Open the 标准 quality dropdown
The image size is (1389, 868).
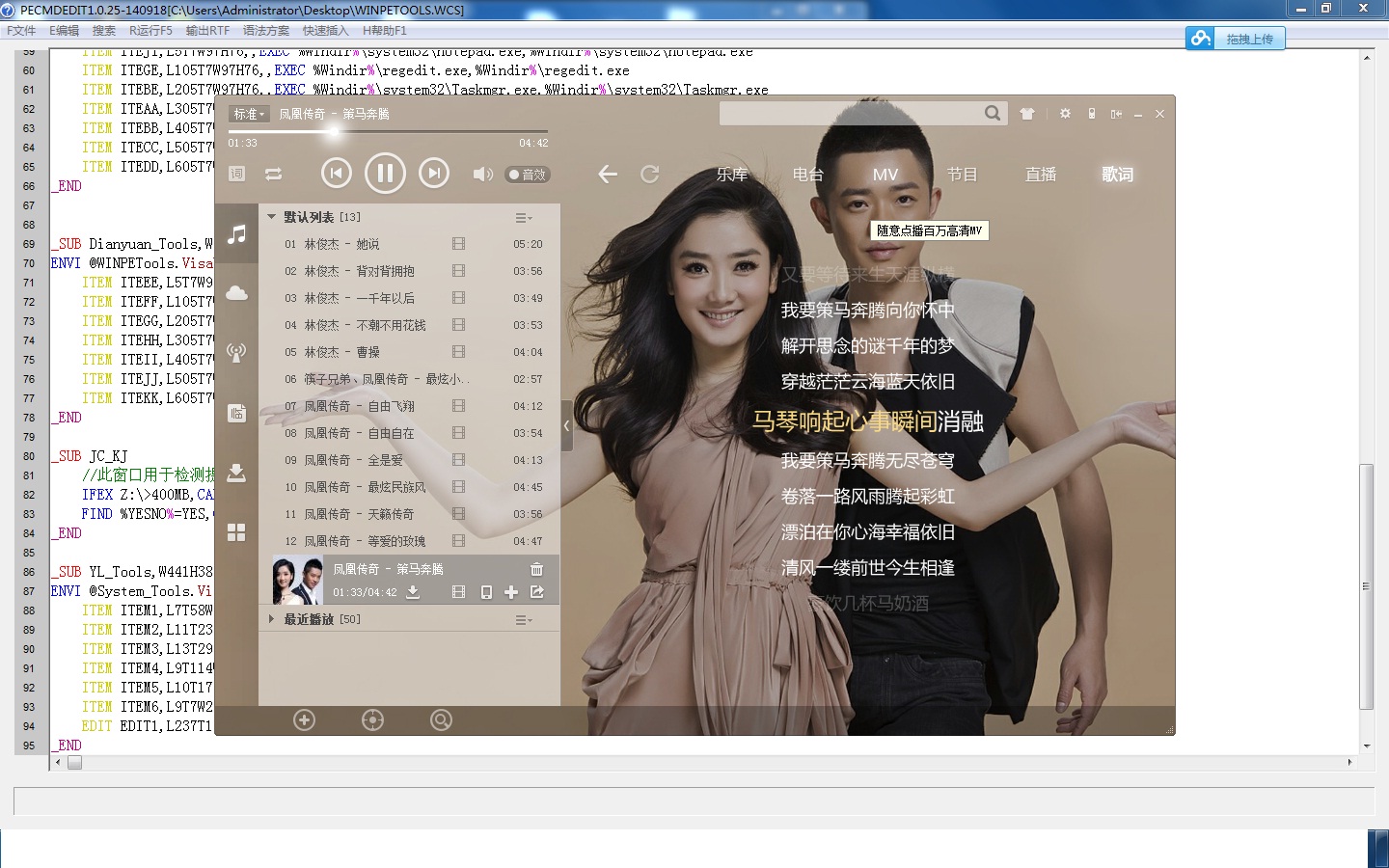tap(248, 114)
